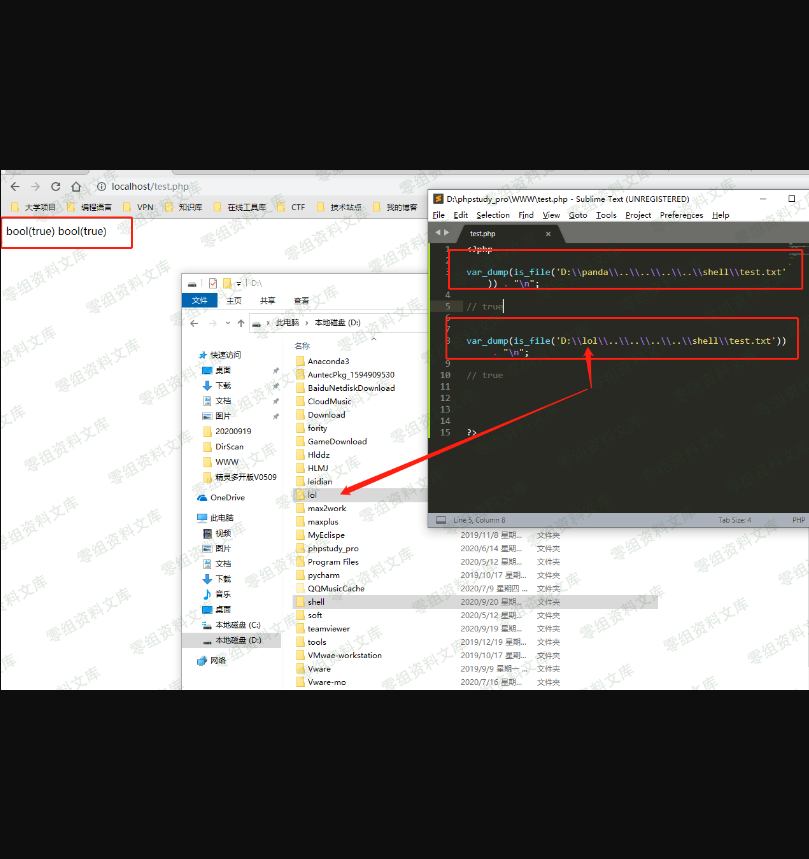Click the browser home icon
809x859 pixels.
pyautogui.click(x=77, y=187)
